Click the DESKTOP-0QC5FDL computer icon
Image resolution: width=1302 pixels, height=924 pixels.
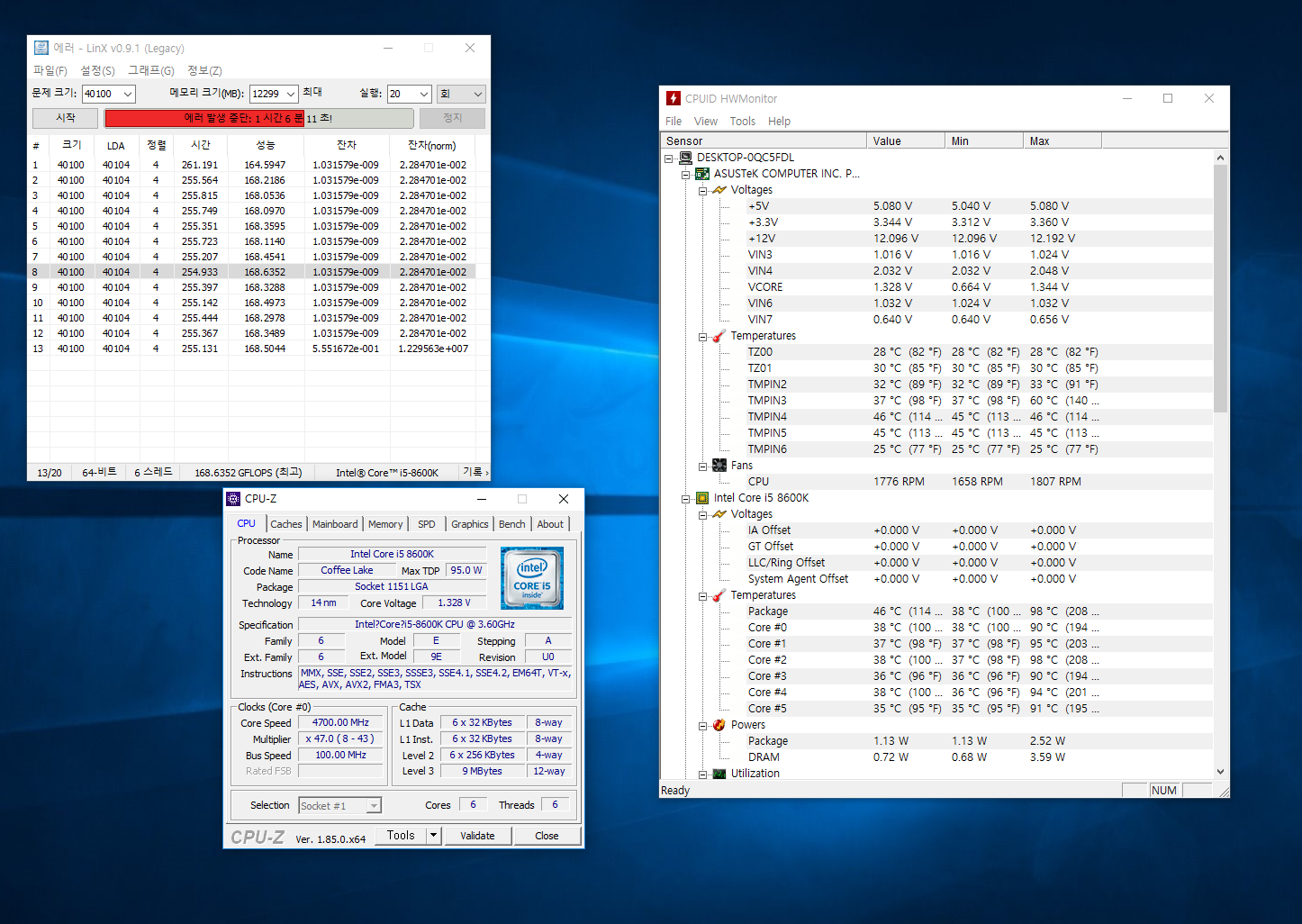pyautogui.click(x=685, y=158)
